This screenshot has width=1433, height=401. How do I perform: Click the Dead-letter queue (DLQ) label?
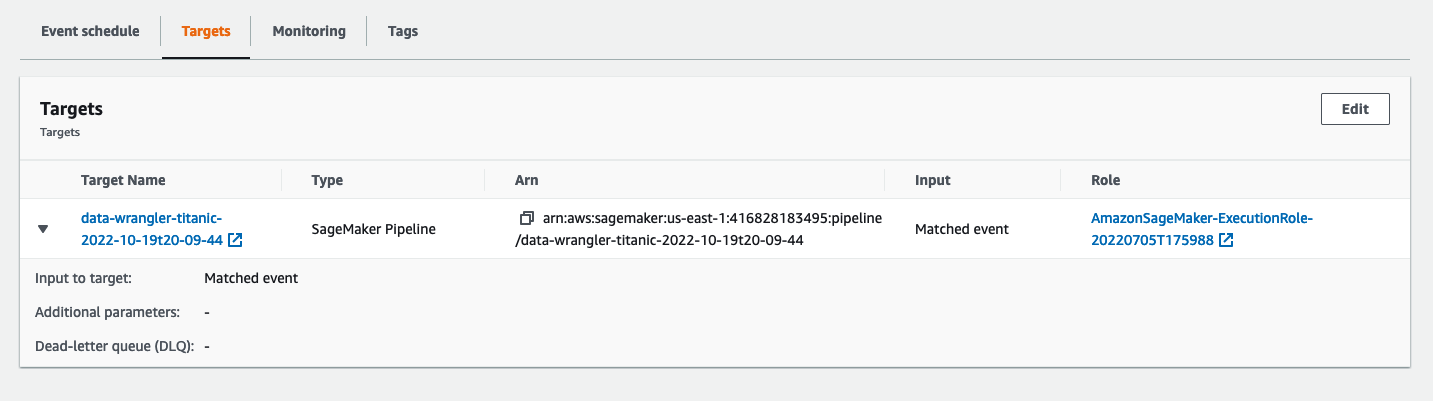[114, 346]
